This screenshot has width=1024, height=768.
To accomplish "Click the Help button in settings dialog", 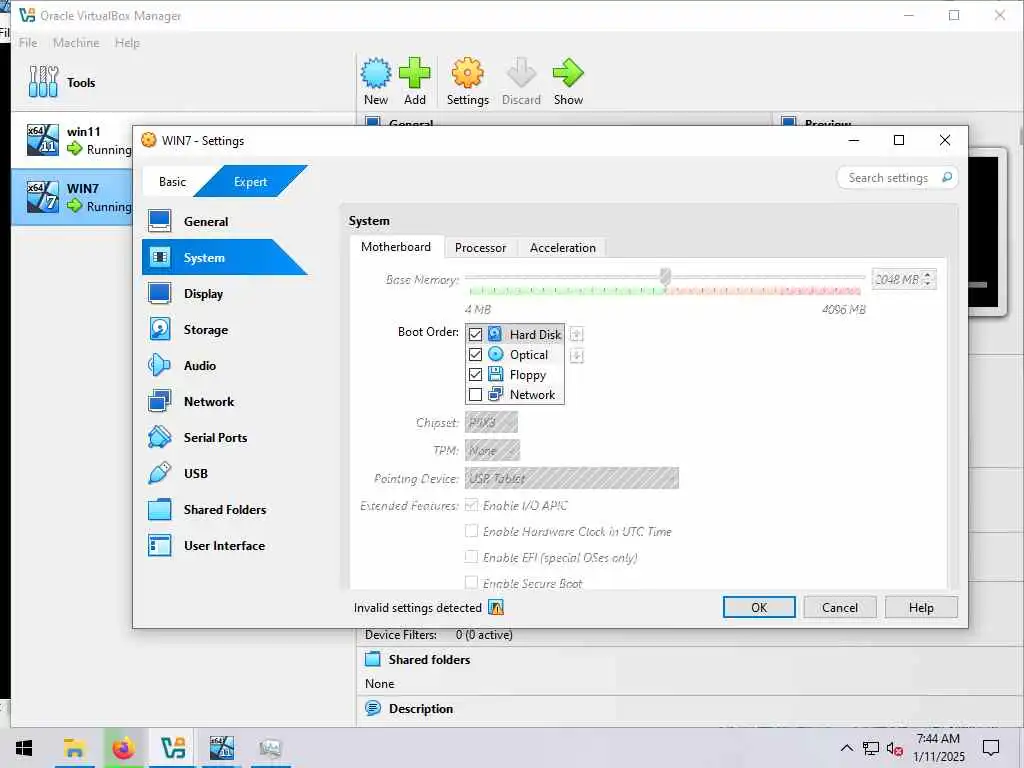I will click(x=921, y=607).
